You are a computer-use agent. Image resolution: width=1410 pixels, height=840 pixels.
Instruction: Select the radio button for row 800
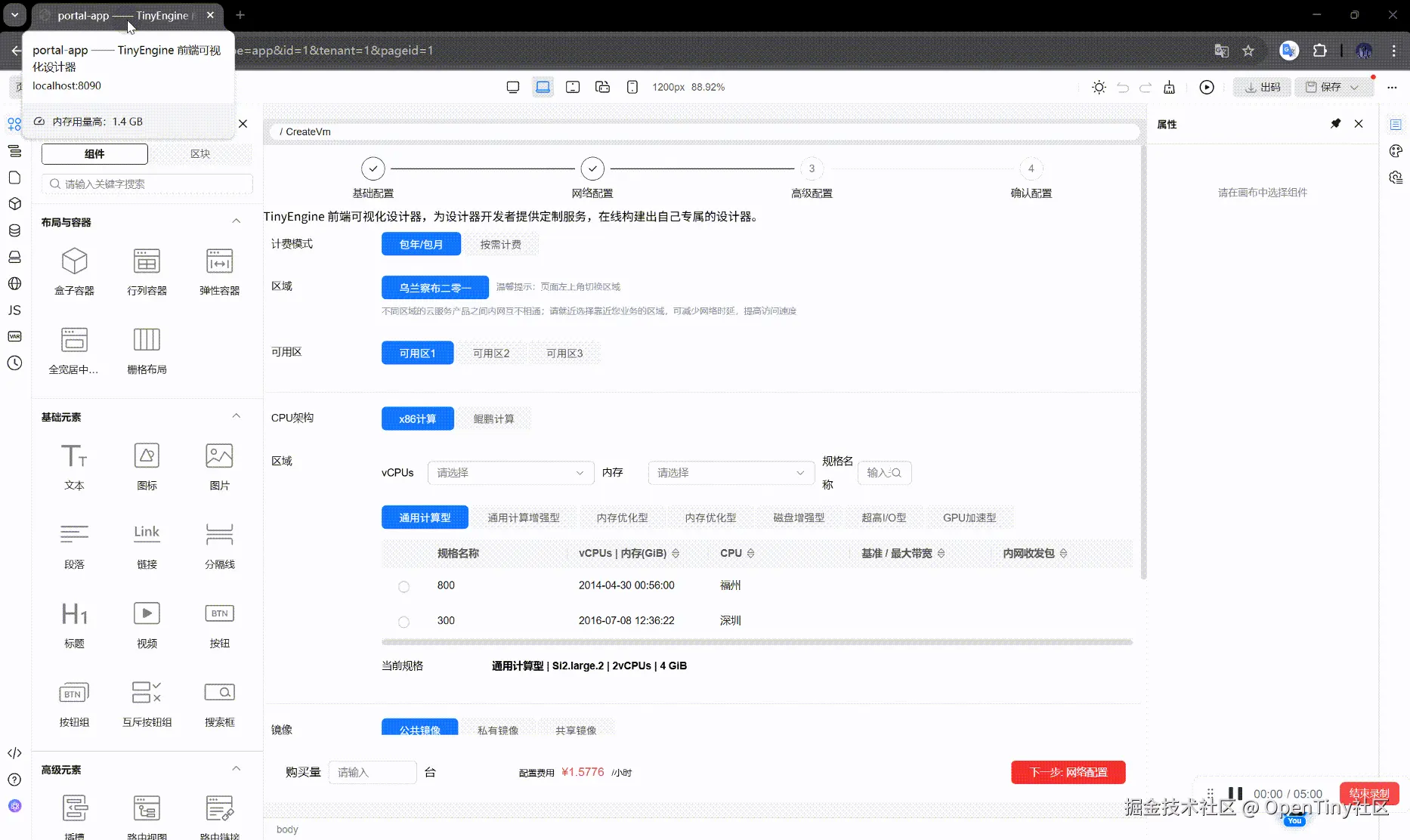coord(404,587)
